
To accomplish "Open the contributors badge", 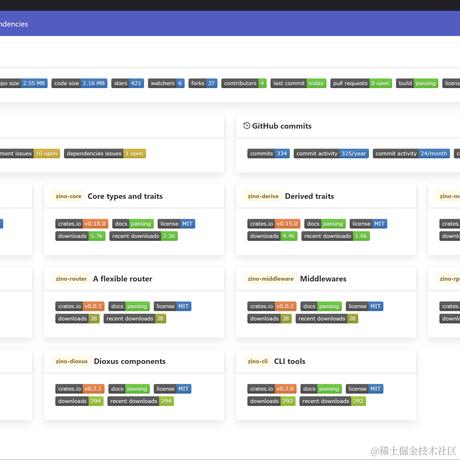I will coord(244,83).
